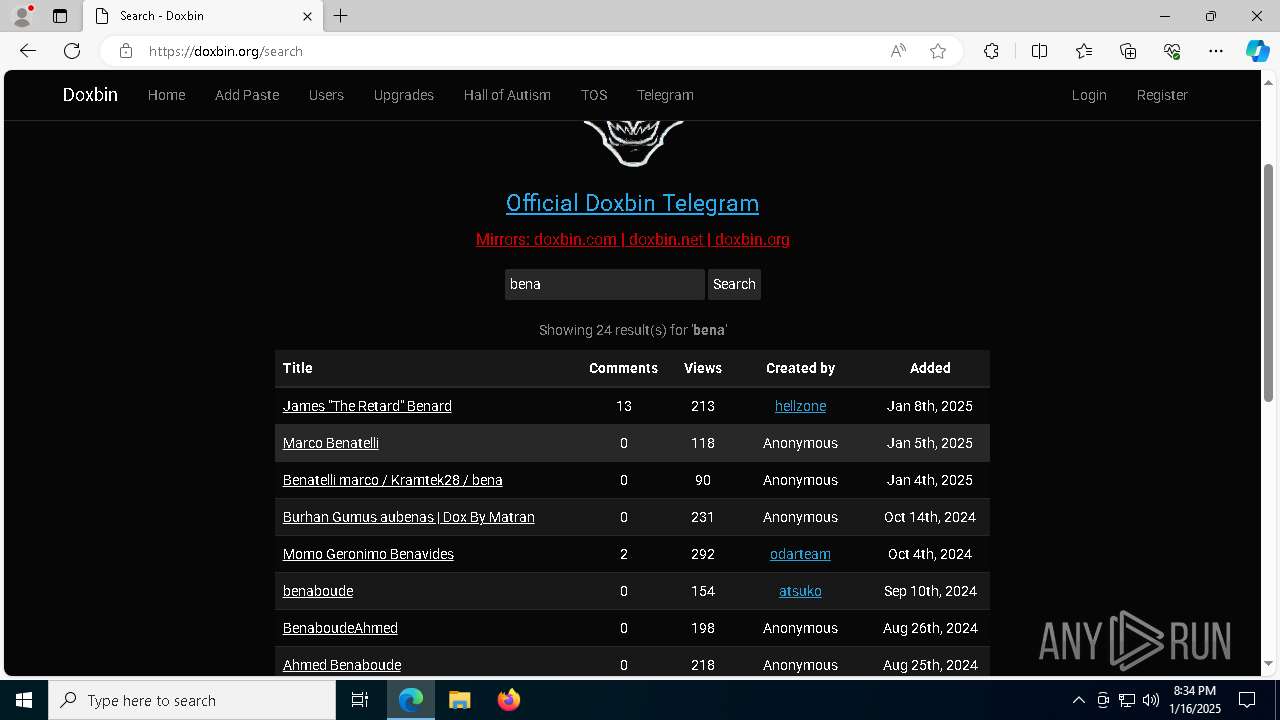The image size is (1280, 720).
Task: Open the Register page link
Action: [x=1162, y=95]
